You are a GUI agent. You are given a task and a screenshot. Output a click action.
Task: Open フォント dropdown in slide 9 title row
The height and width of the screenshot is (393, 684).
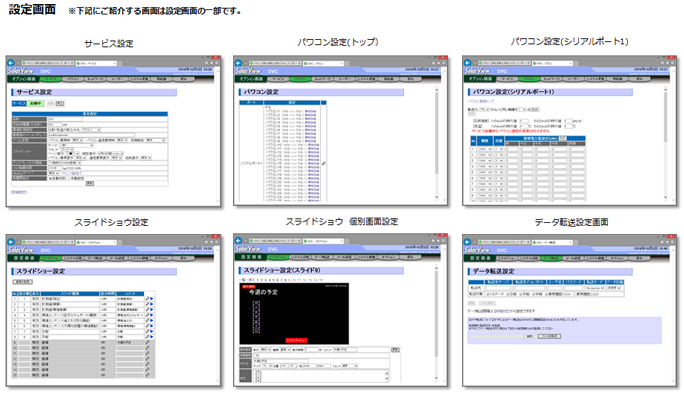coord(349,366)
